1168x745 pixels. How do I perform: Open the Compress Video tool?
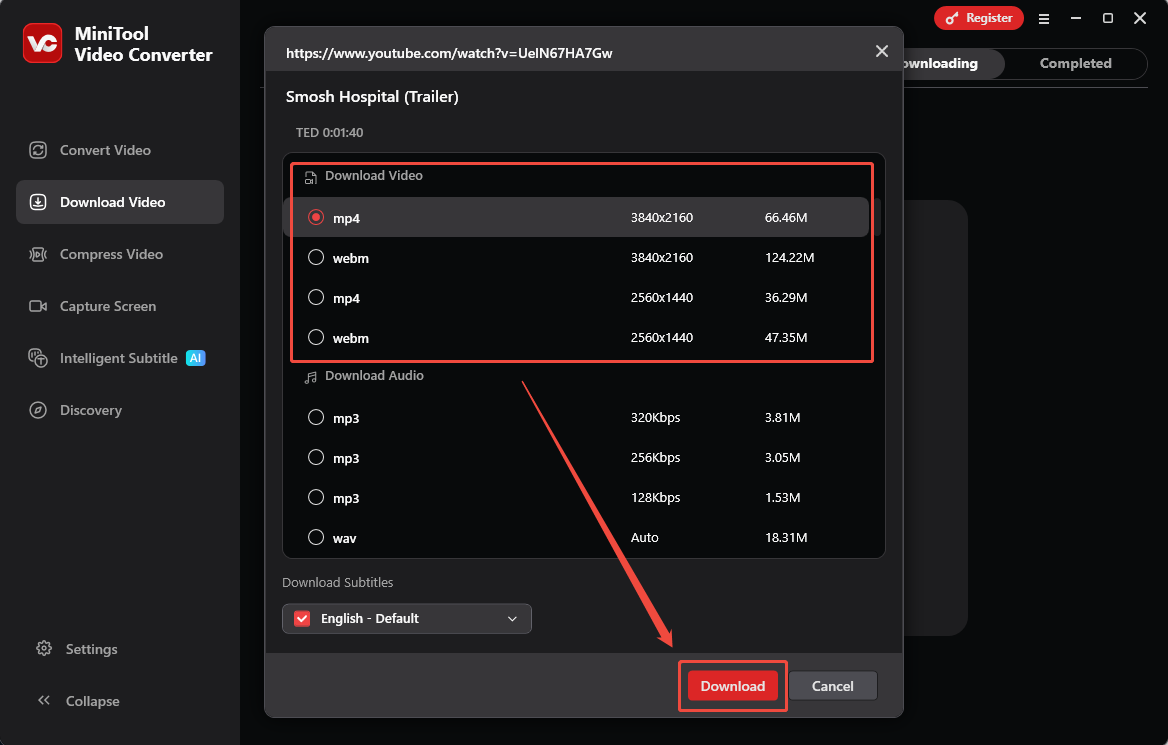coord(110,254)
